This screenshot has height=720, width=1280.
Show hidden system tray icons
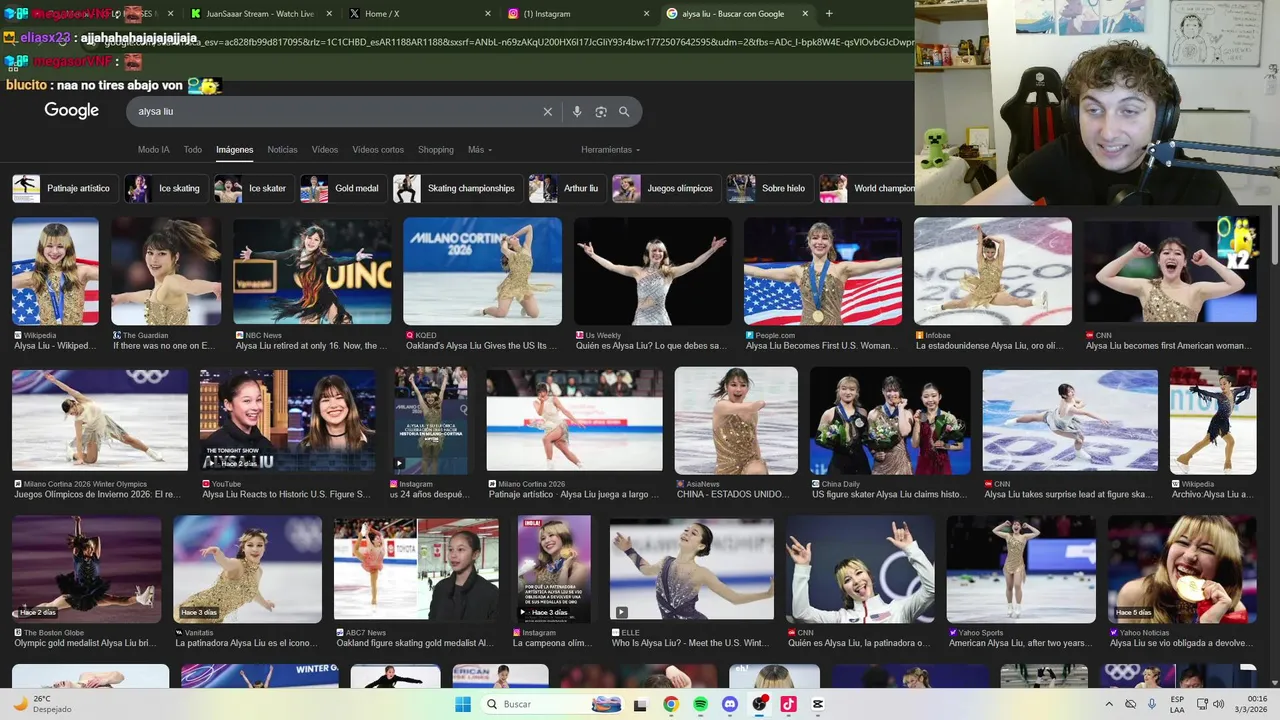coord(1108,704)
